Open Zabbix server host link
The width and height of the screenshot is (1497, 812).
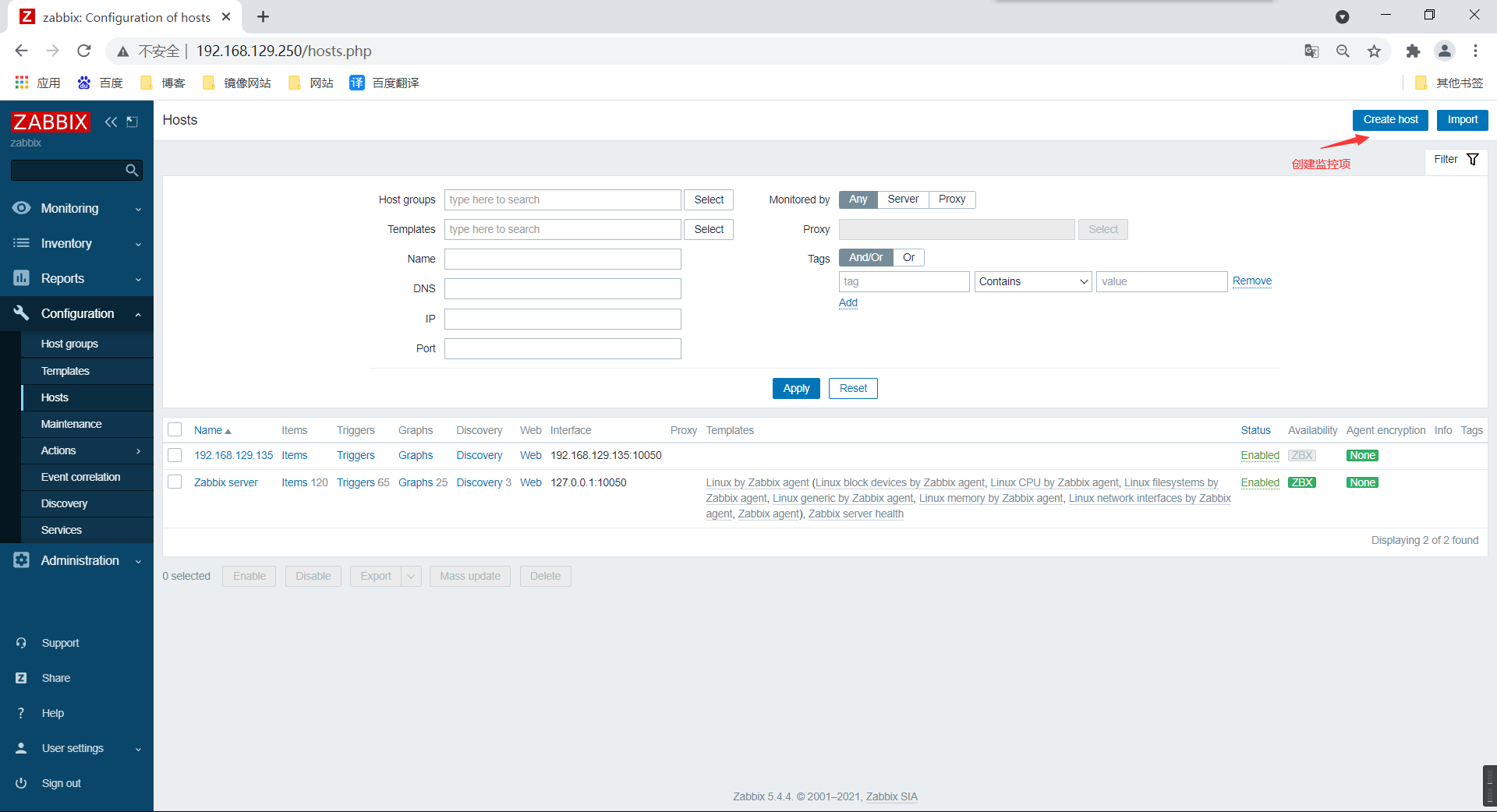[x=226, y=482]
